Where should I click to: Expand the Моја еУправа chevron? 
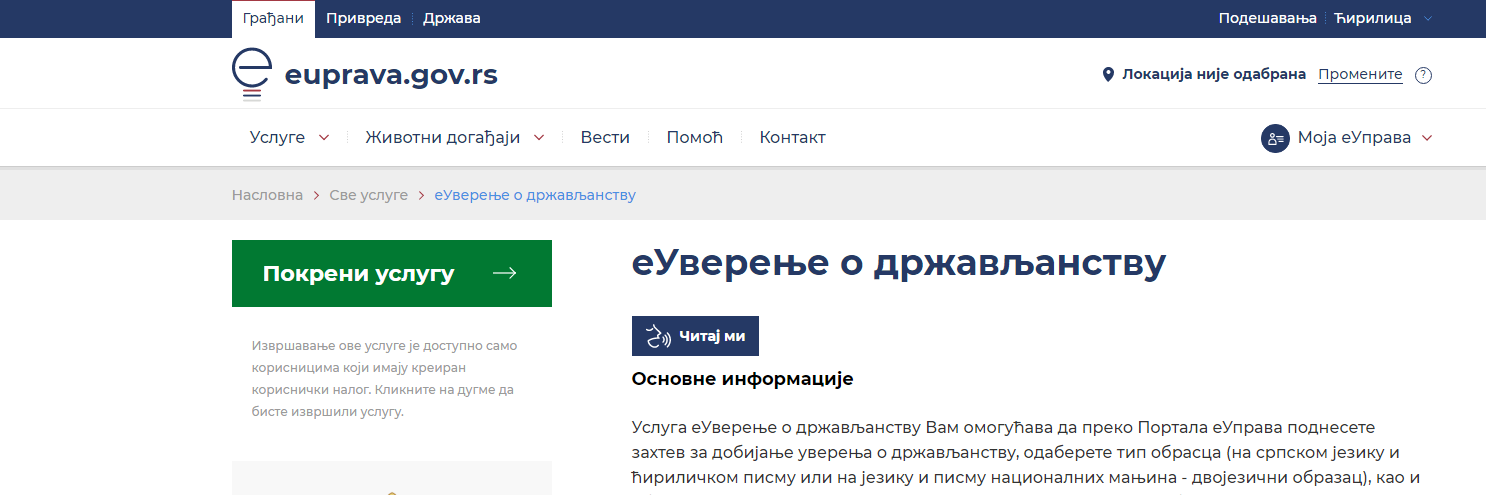coord(1427,138)
